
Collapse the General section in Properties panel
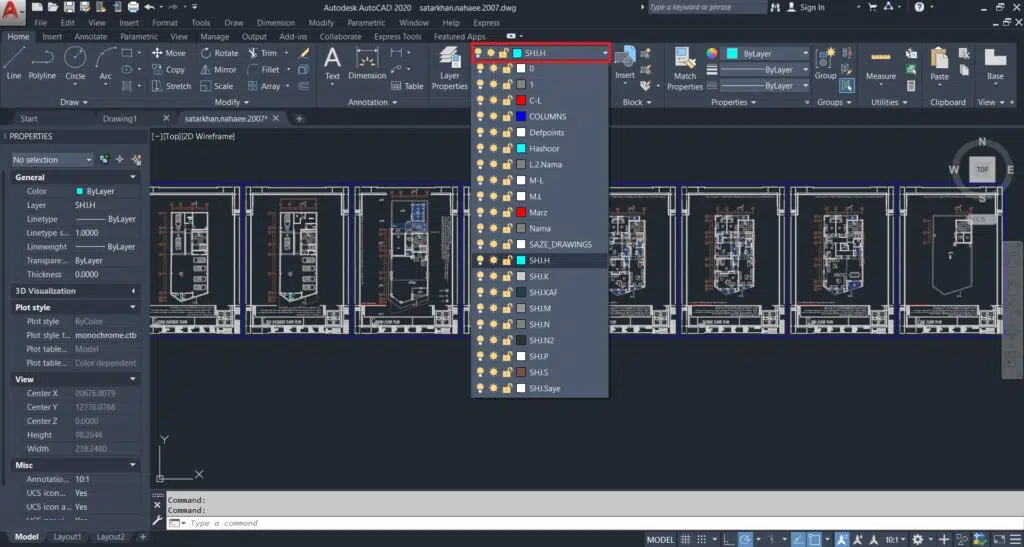tap(133, 177)
